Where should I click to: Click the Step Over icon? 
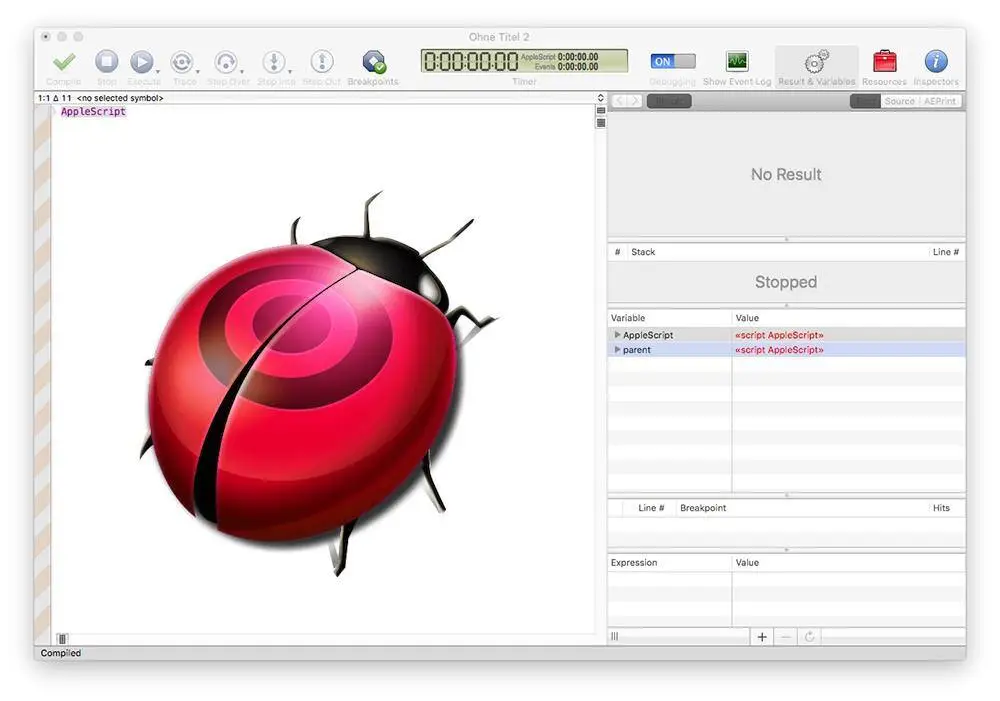coord(226,61)
